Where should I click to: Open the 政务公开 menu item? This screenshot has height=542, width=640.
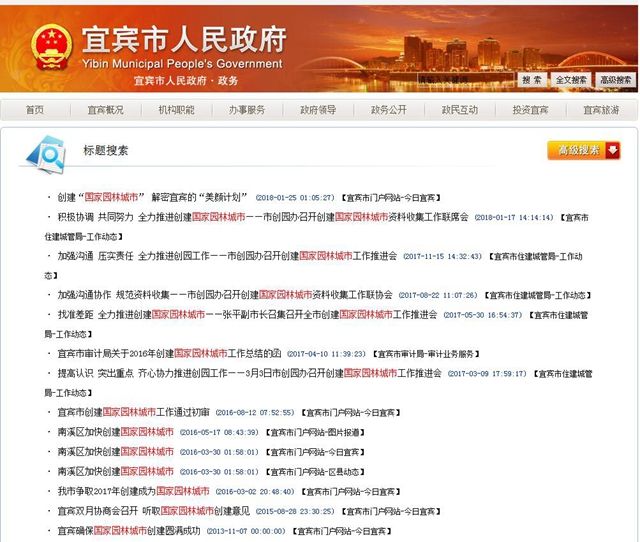point(389,110)
